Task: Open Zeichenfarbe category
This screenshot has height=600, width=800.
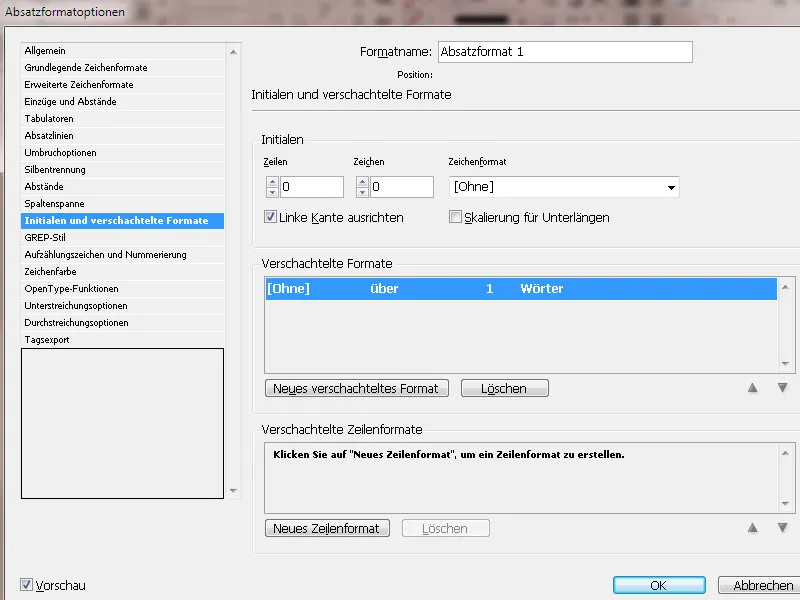Action: [122, 271]
